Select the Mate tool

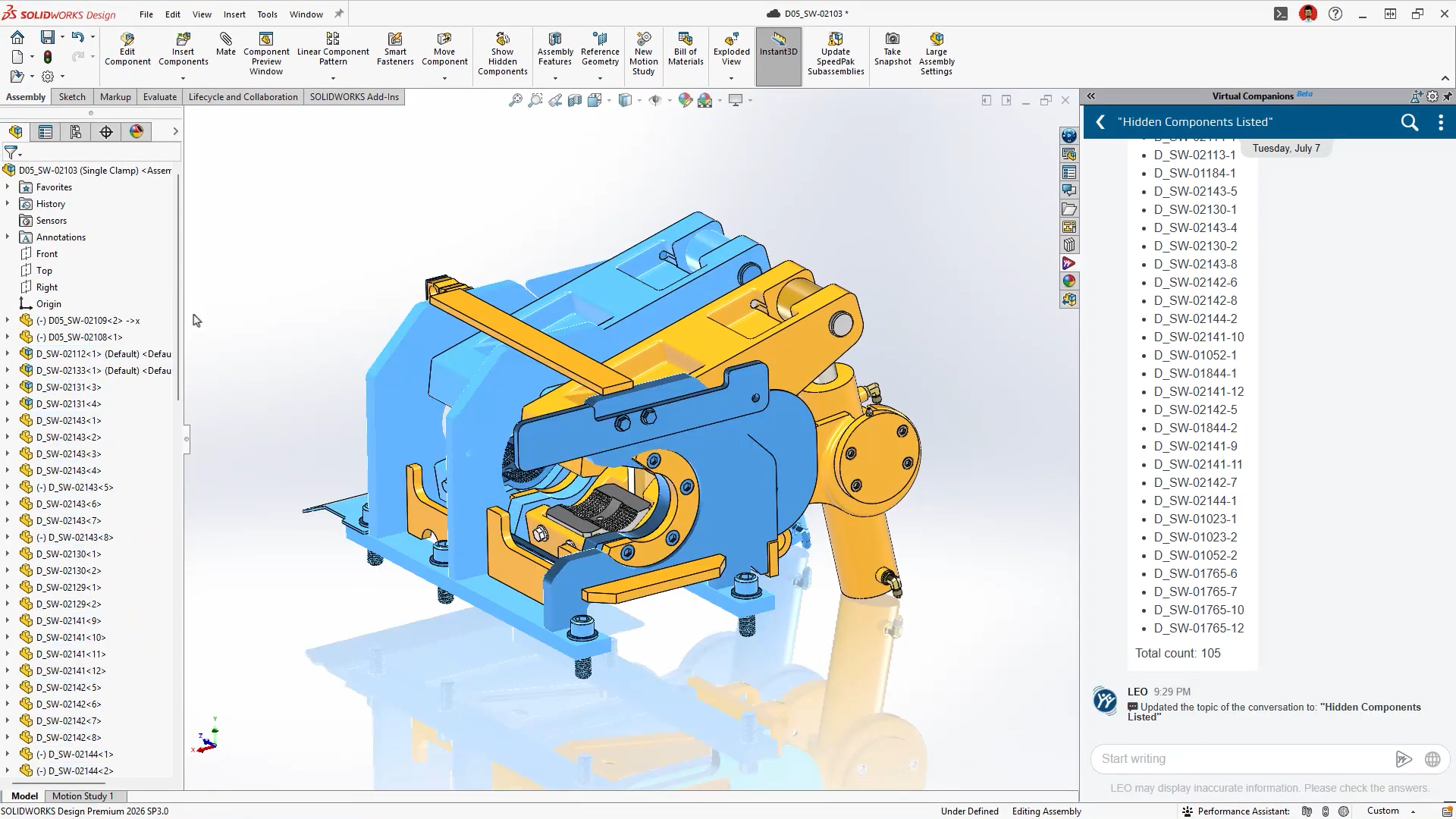(225, 45)
